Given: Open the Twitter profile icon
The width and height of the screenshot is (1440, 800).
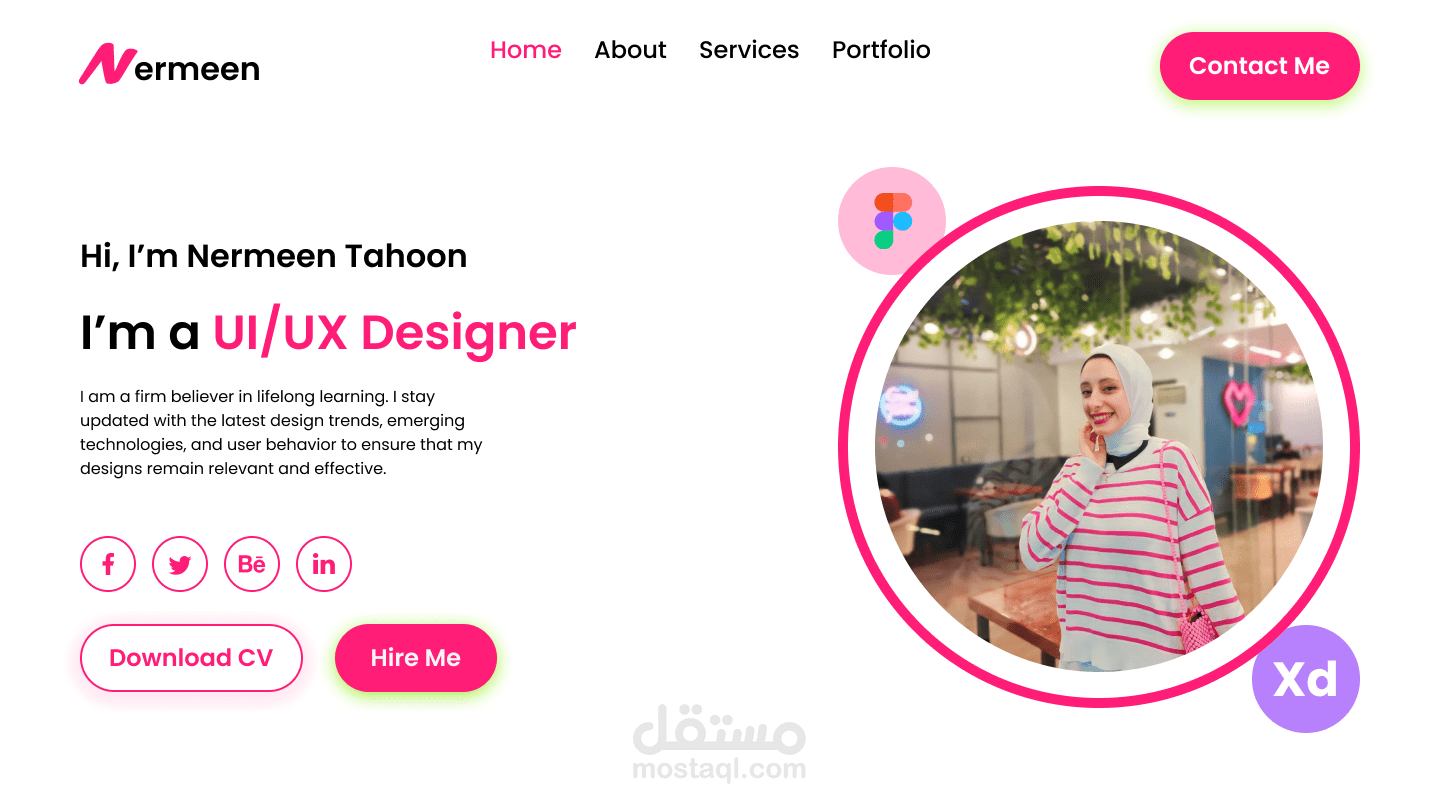Looking at the screenshot, I should click(x=180, y=564).
